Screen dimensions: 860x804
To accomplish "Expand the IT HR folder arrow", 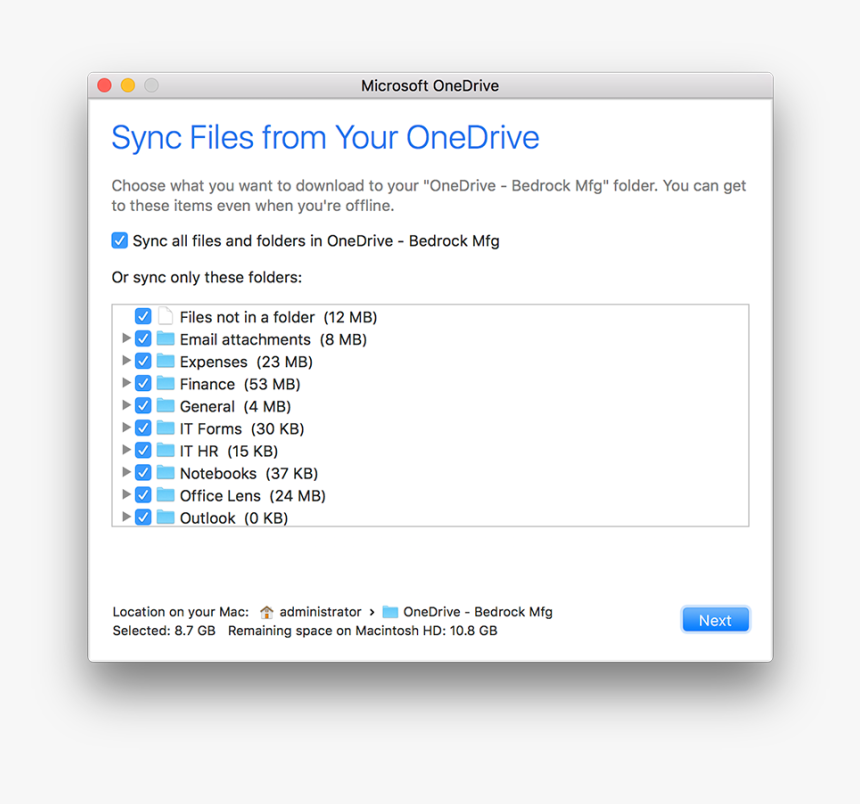I will coord(126,450).
